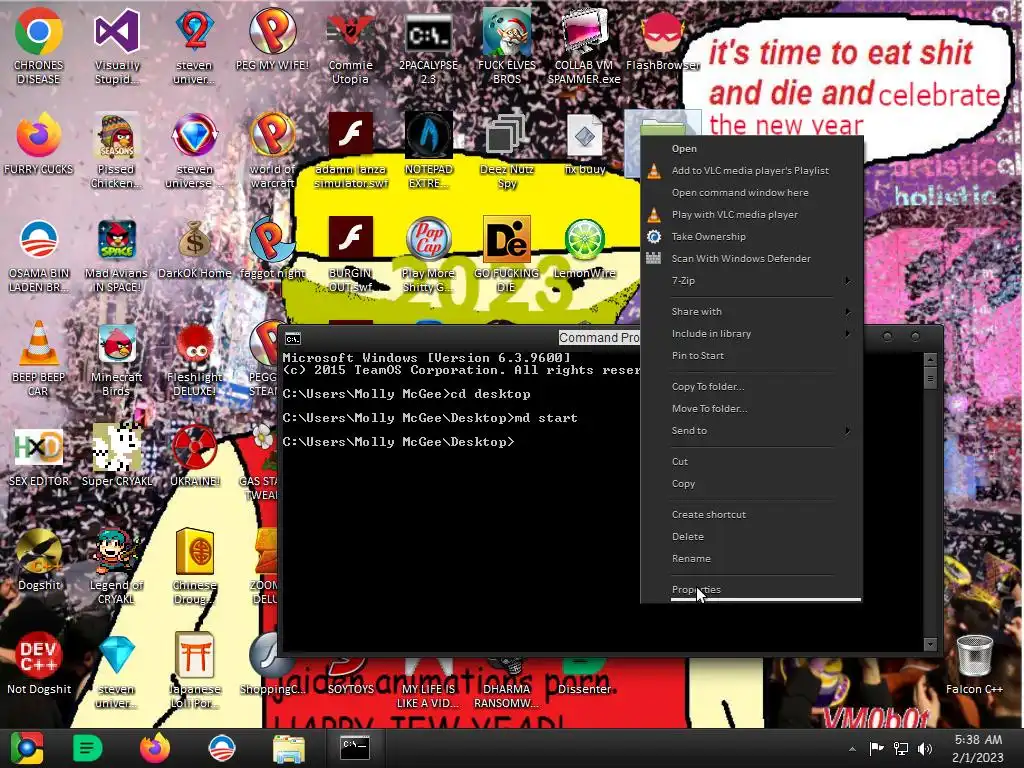Choose Take Ownership in context menu
This screenshot has height=768, width=1024.
point(751,237)
